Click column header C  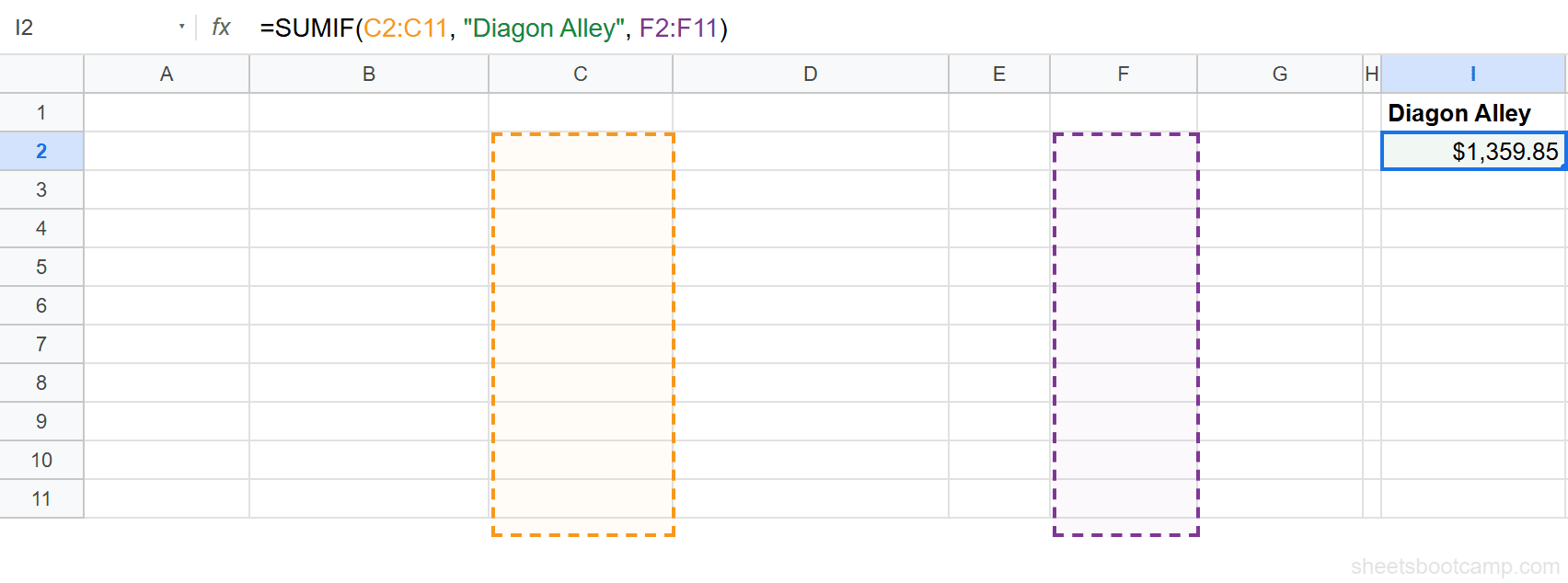[x=580, y=74]
